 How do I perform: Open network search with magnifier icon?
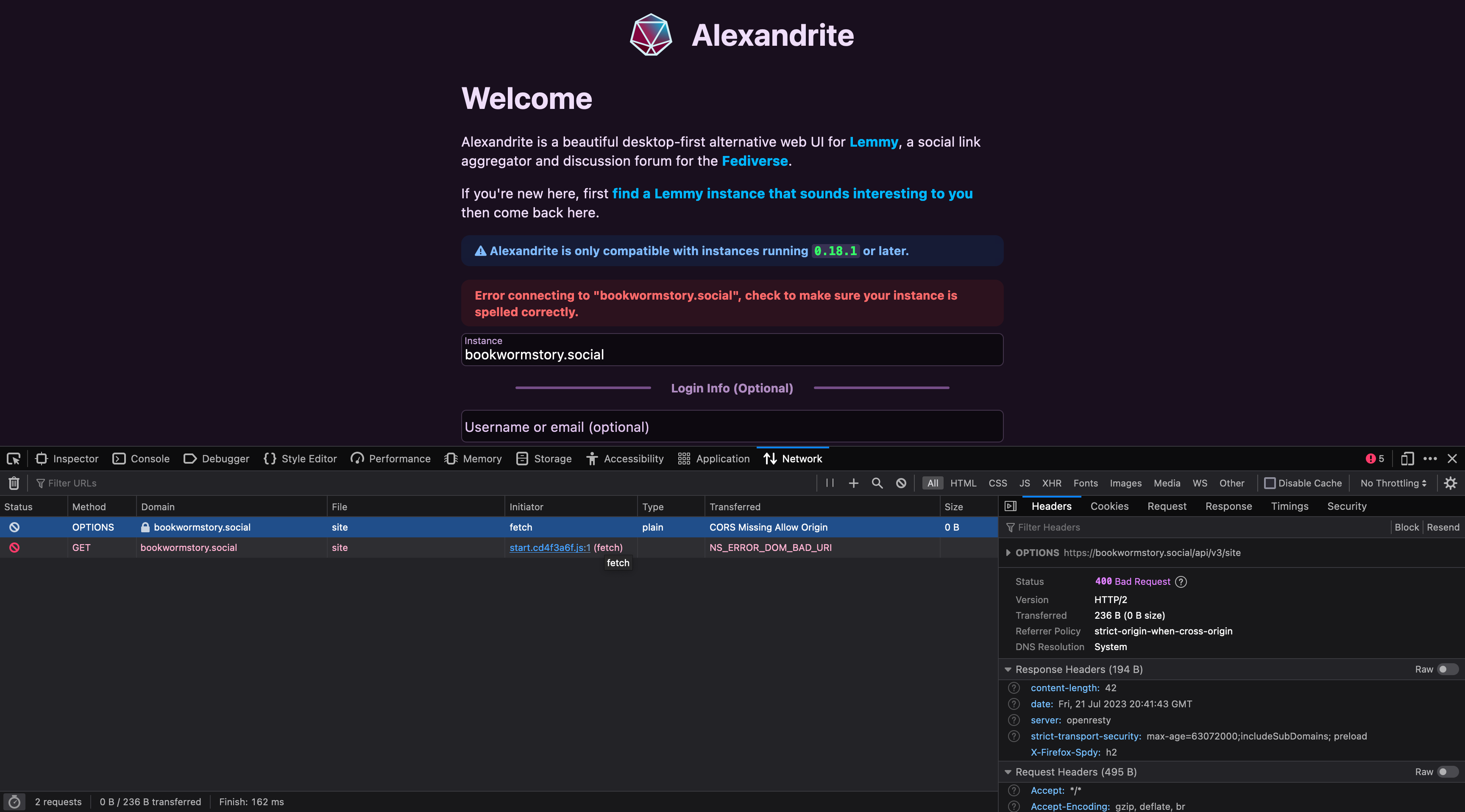pos(877,483)
